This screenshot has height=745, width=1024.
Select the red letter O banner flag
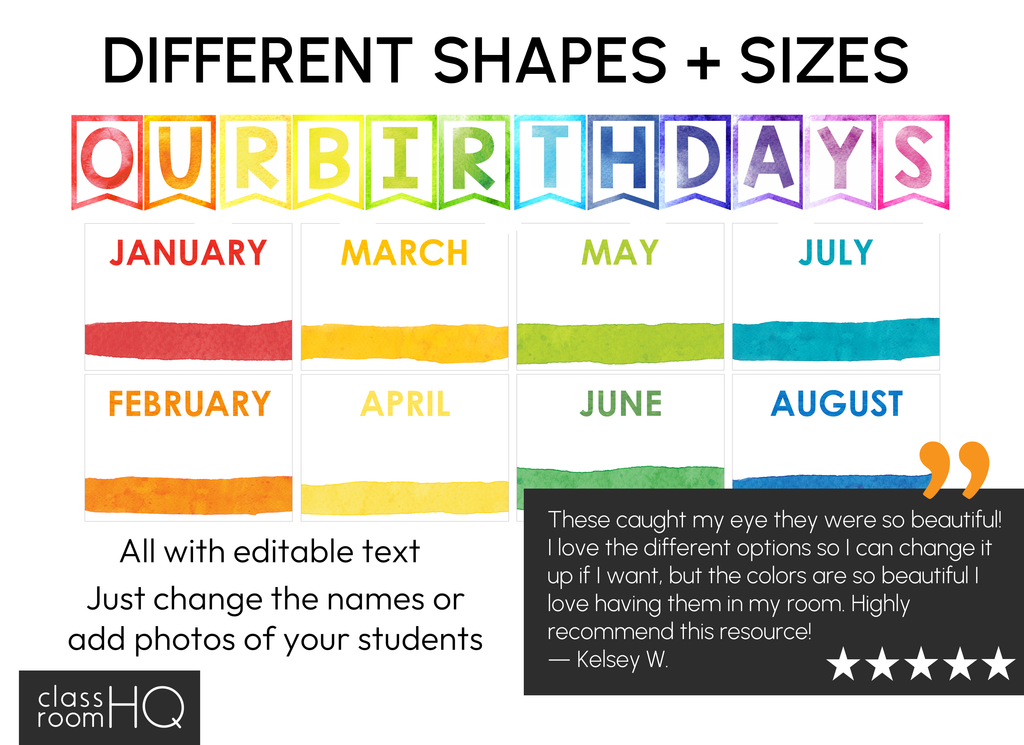105,160
